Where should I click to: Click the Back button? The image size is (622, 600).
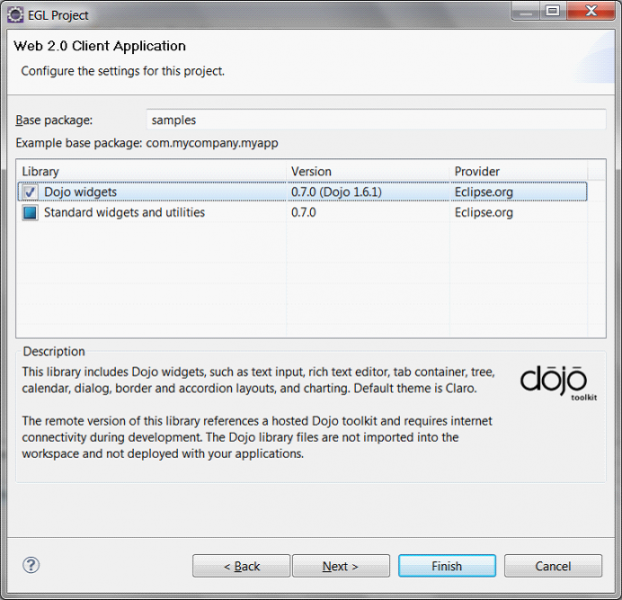(241, 566)
